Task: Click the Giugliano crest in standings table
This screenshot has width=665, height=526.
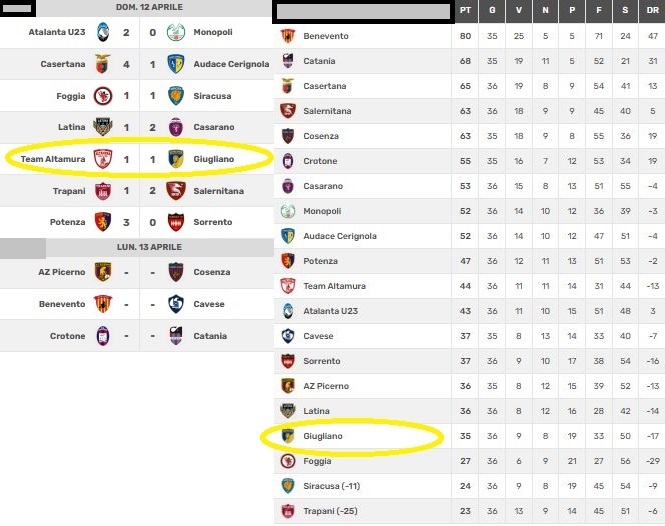Action: (x=288, y=436)
